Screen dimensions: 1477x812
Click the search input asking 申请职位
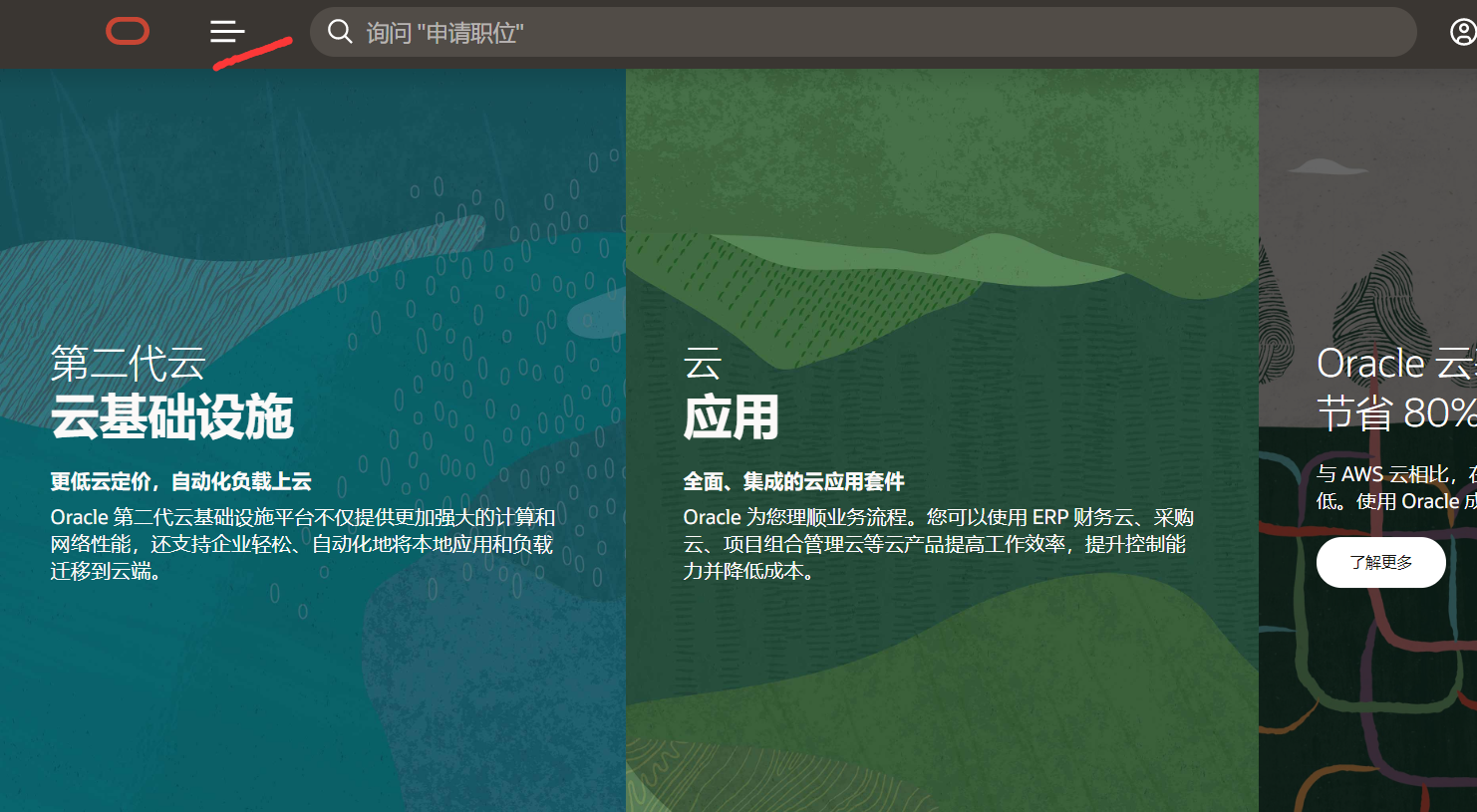coord(698,32)
